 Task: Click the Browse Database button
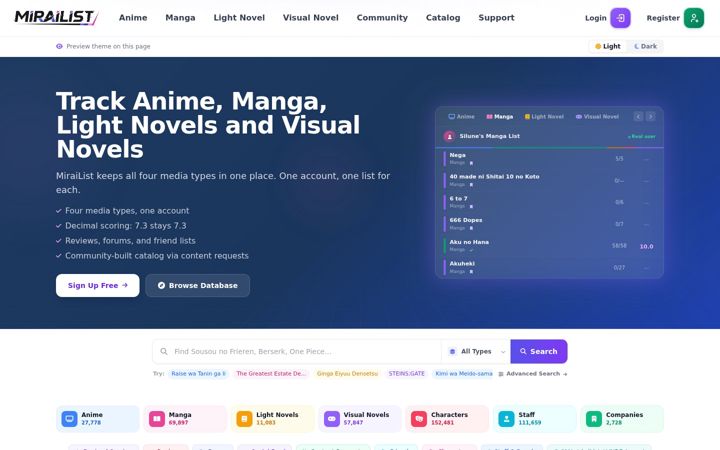tap(197, 286)
